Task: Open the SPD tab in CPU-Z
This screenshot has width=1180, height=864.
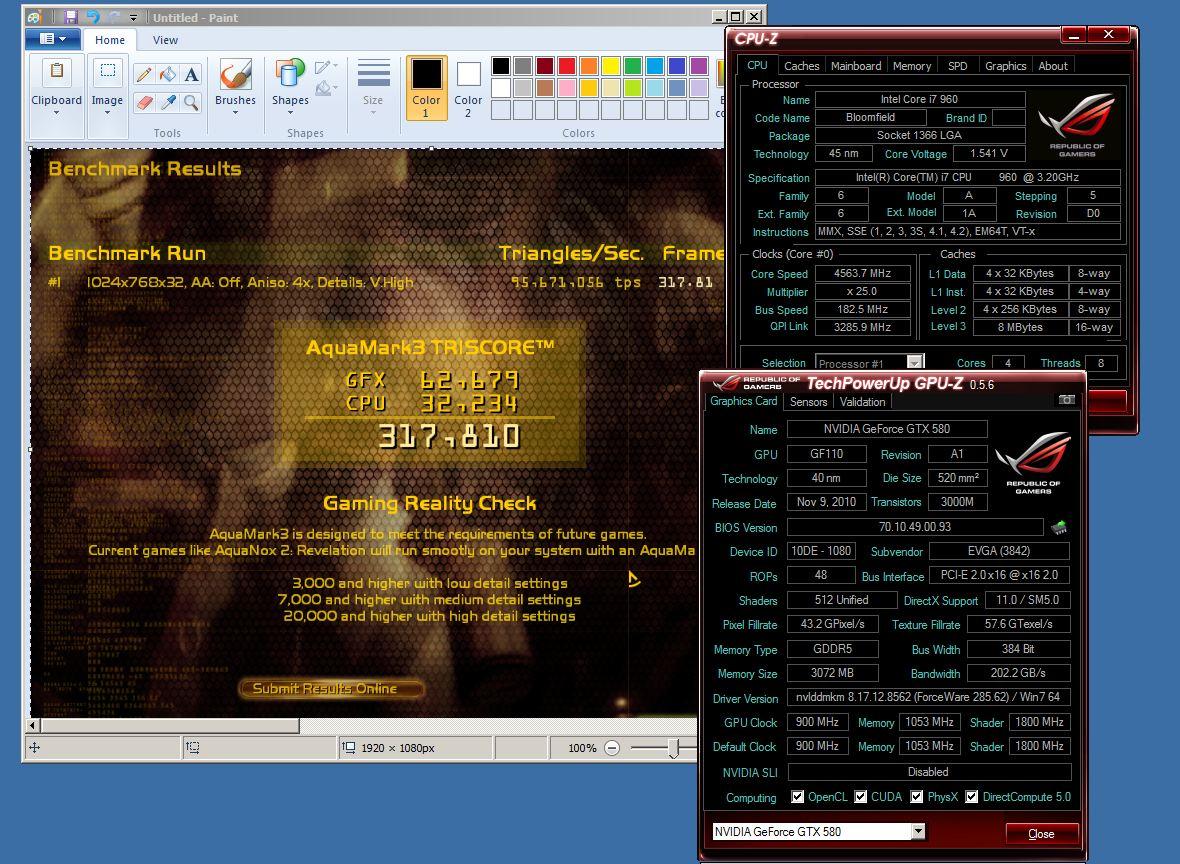Action: [x=957, y=65]
